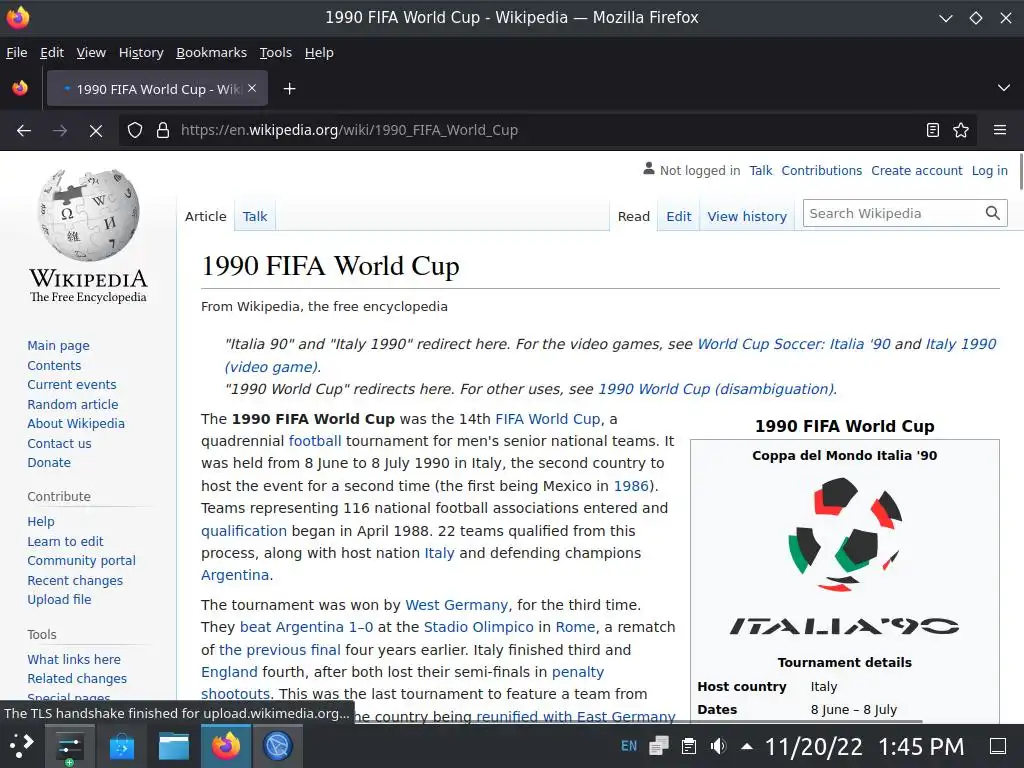Select the Article tab
Viewport: 1024px width, 768px height.
206,216
